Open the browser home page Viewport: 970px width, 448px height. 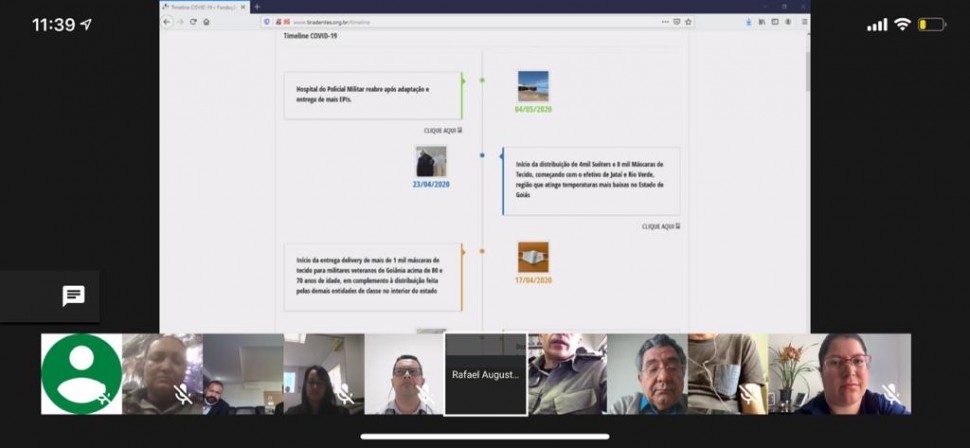pyautogui.click(x=206, y=22)
